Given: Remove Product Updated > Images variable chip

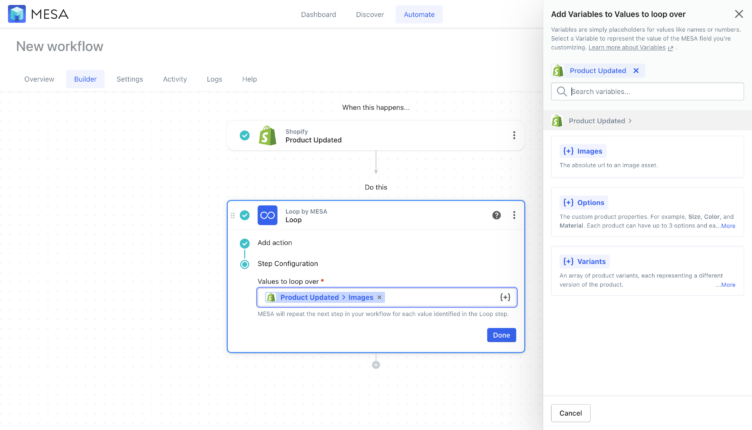Looking at the screenshot, I should [x=380, y=297].
